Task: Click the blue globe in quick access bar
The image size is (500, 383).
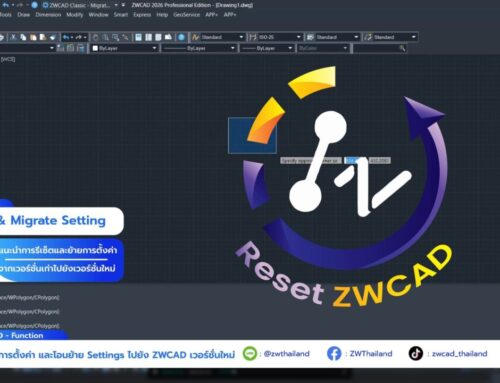Action: coord(34,5)
